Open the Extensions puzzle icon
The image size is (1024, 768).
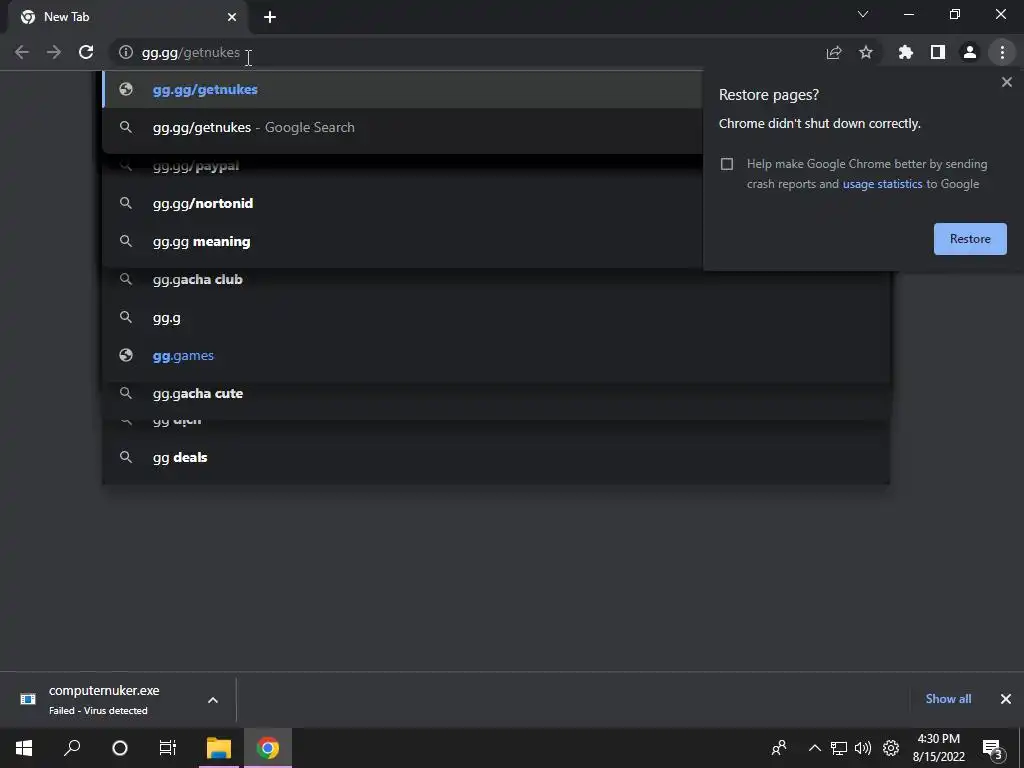(x=906, y=52)
